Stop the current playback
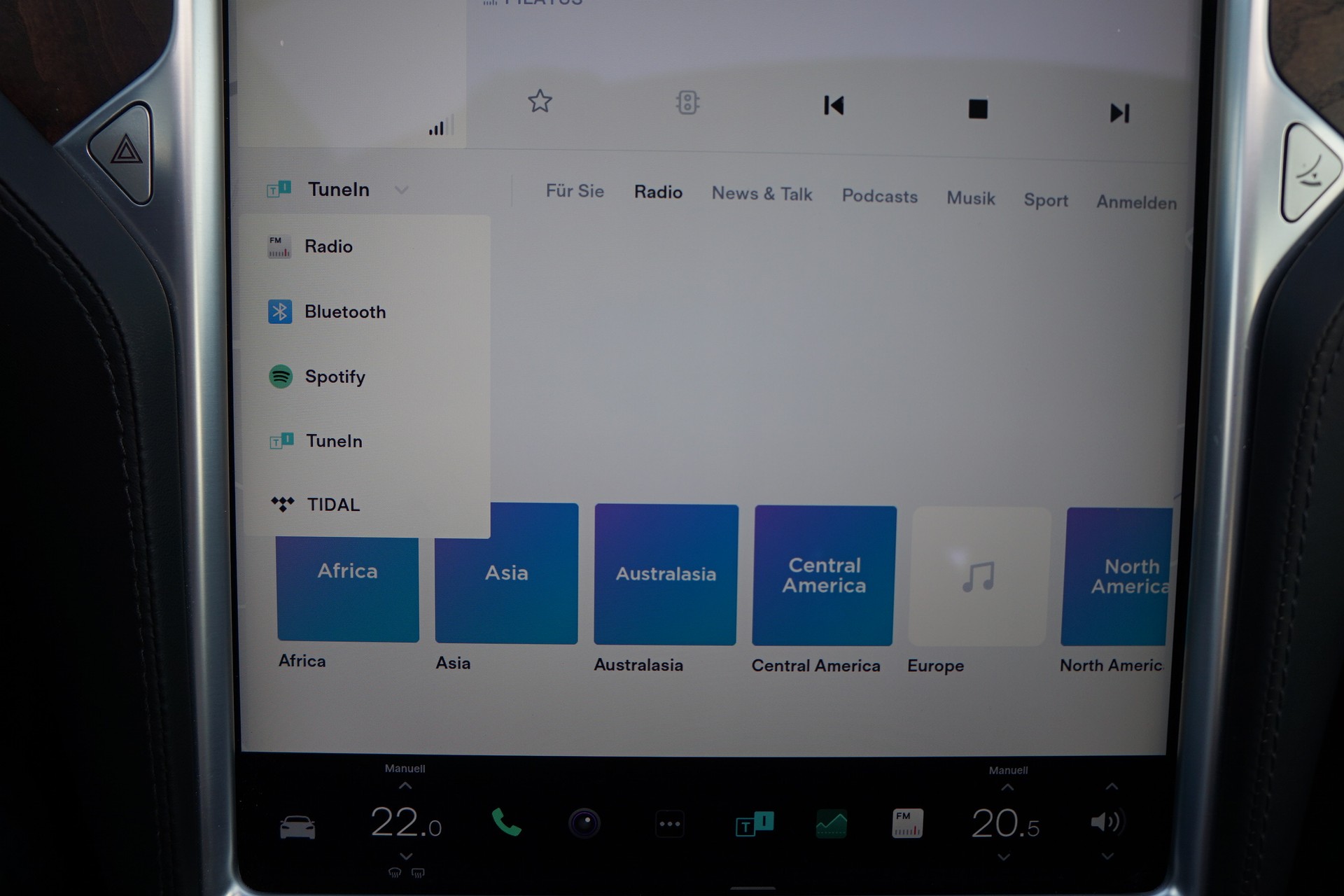Screen dimensions: 1344x896 point(978,109)
